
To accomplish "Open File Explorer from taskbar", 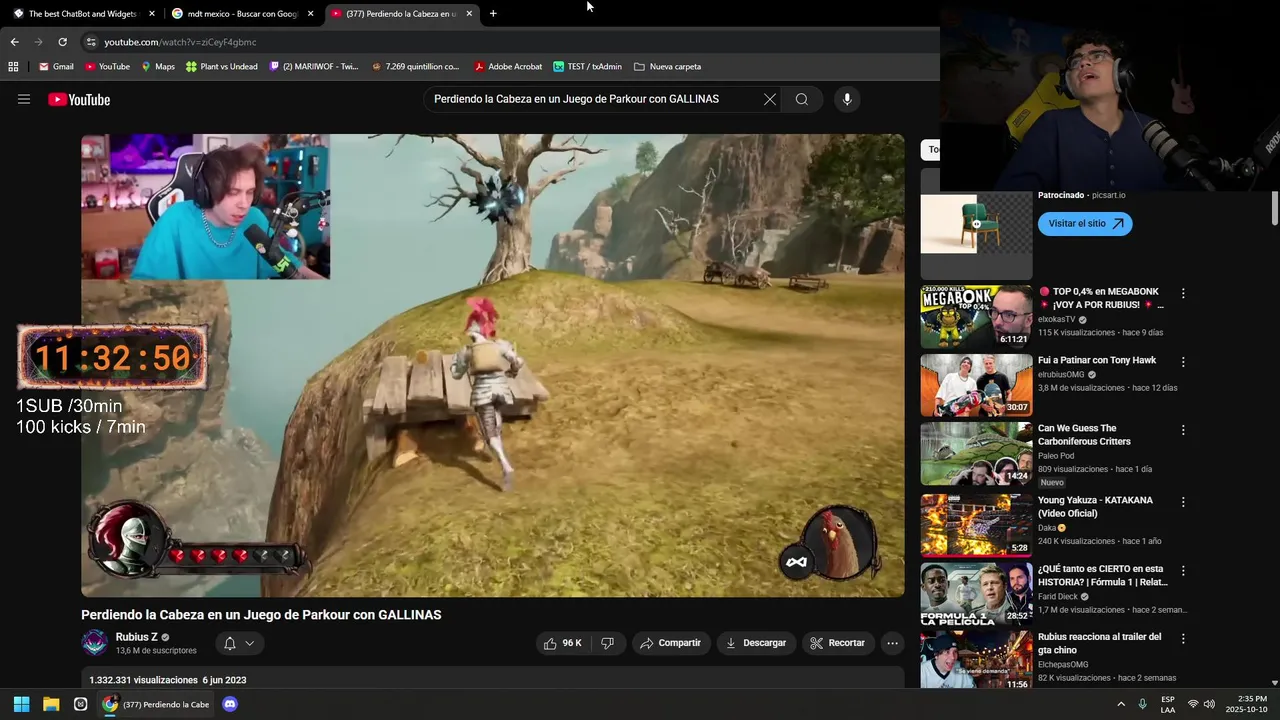I will click(x=51, y=704).
